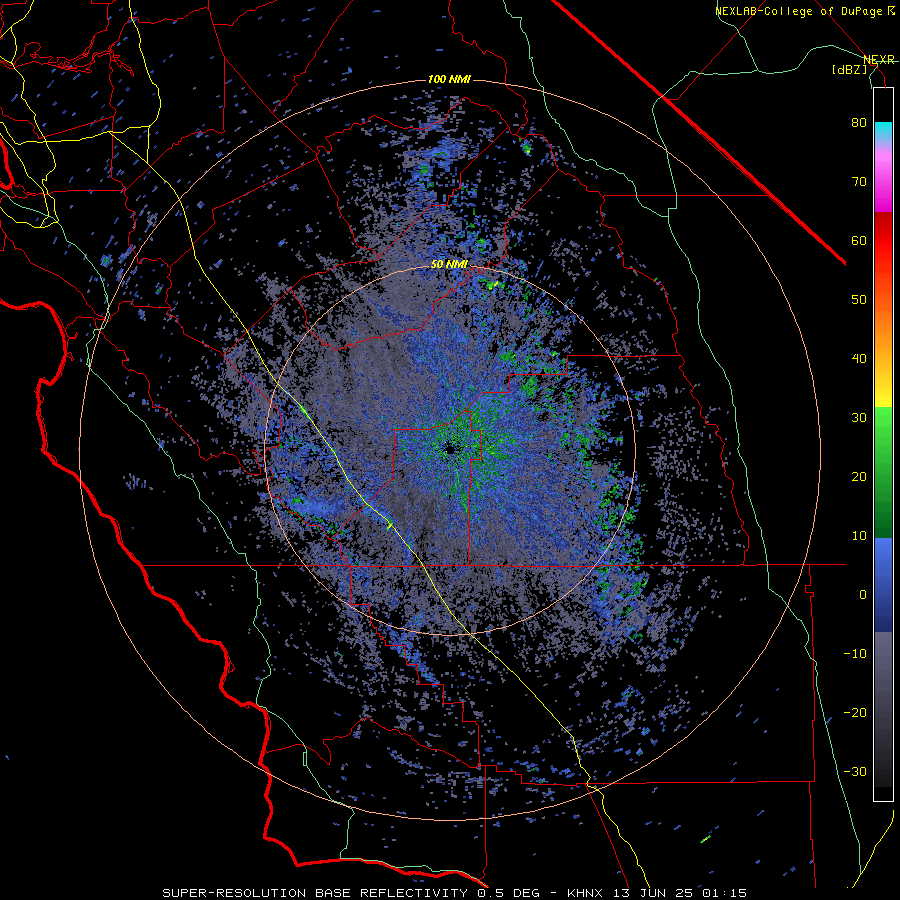Click the [dBZ] units label
The image size is (900, 900).
(849, 69)
